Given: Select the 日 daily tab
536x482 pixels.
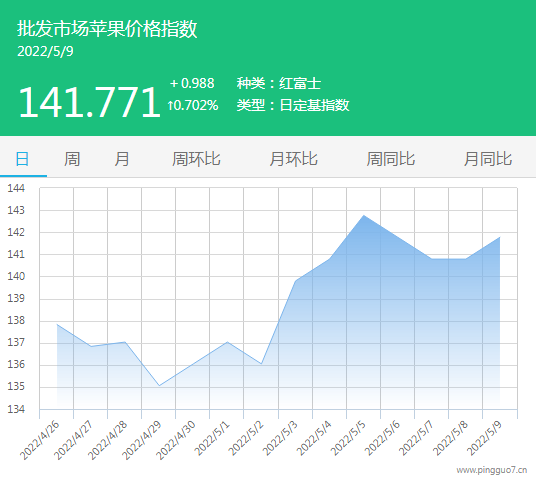Looking at the screenshot, I should [23, 159].
